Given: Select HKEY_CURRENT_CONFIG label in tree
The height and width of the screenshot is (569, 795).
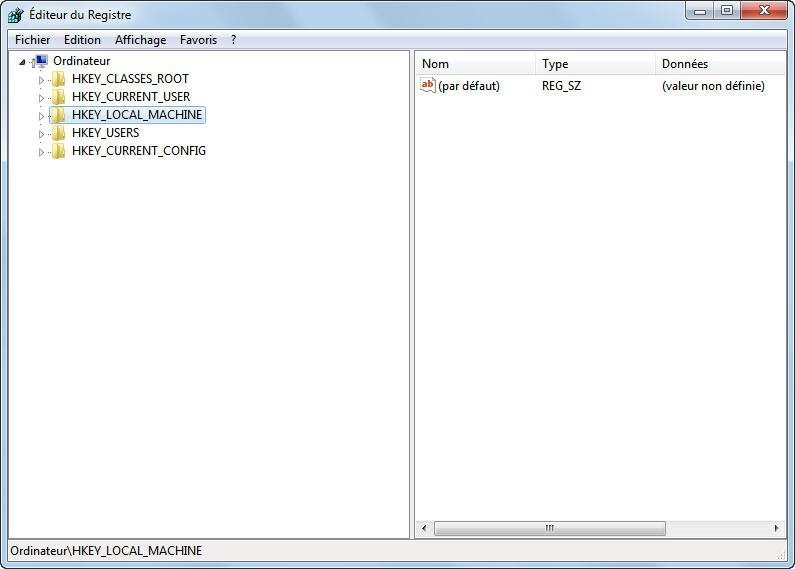Looking at the screenshot, I should point(139,151).
